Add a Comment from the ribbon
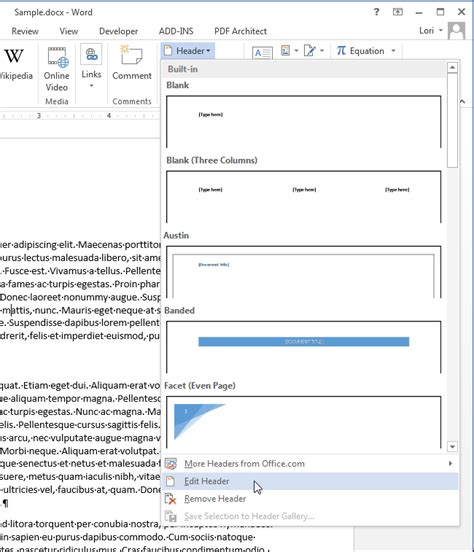The width and height of the screenshot is (474, 552). click(x=132, y=62)
